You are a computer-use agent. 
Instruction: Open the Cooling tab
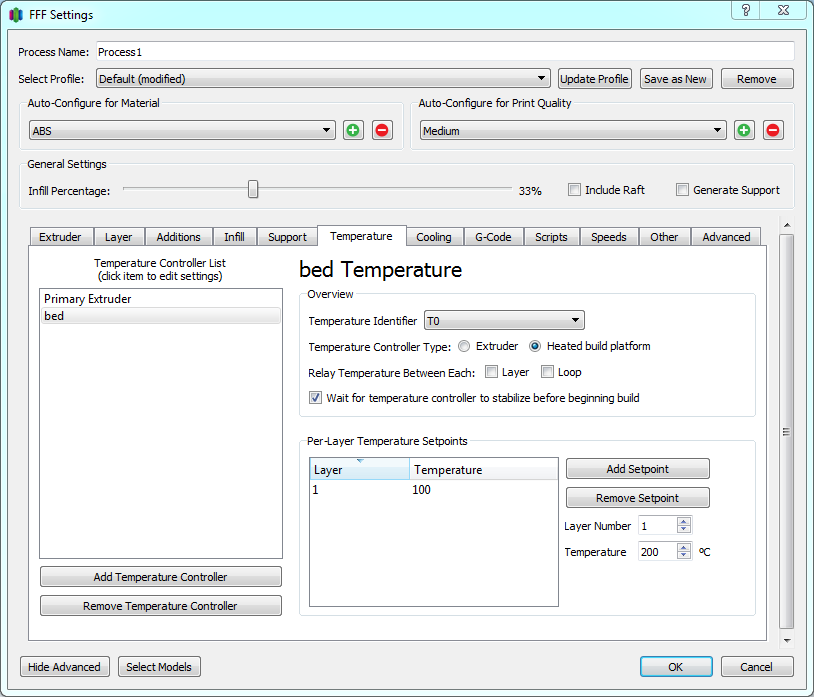tap(434, 237)
